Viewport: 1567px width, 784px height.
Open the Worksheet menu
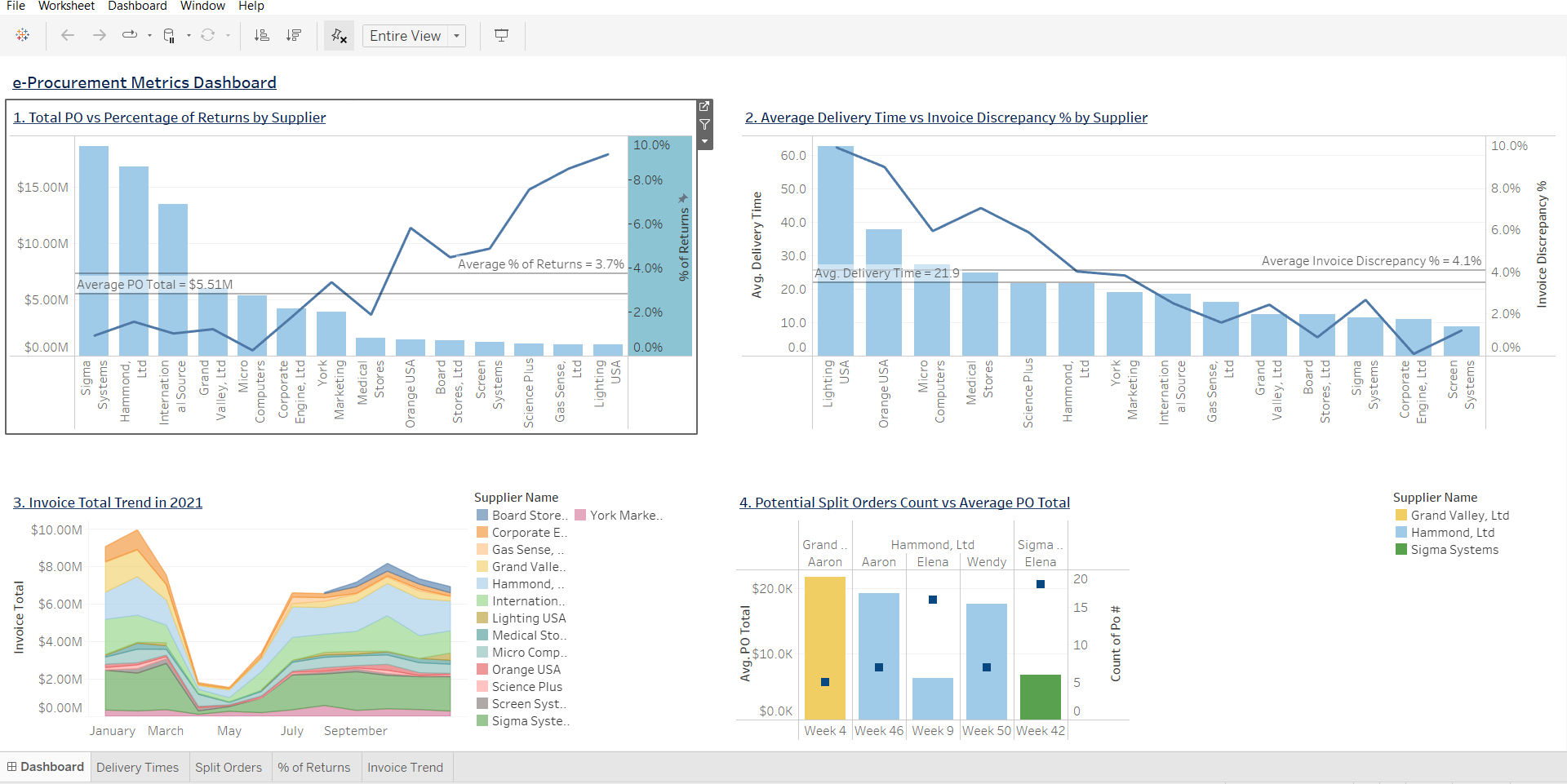tap(67, 6)
